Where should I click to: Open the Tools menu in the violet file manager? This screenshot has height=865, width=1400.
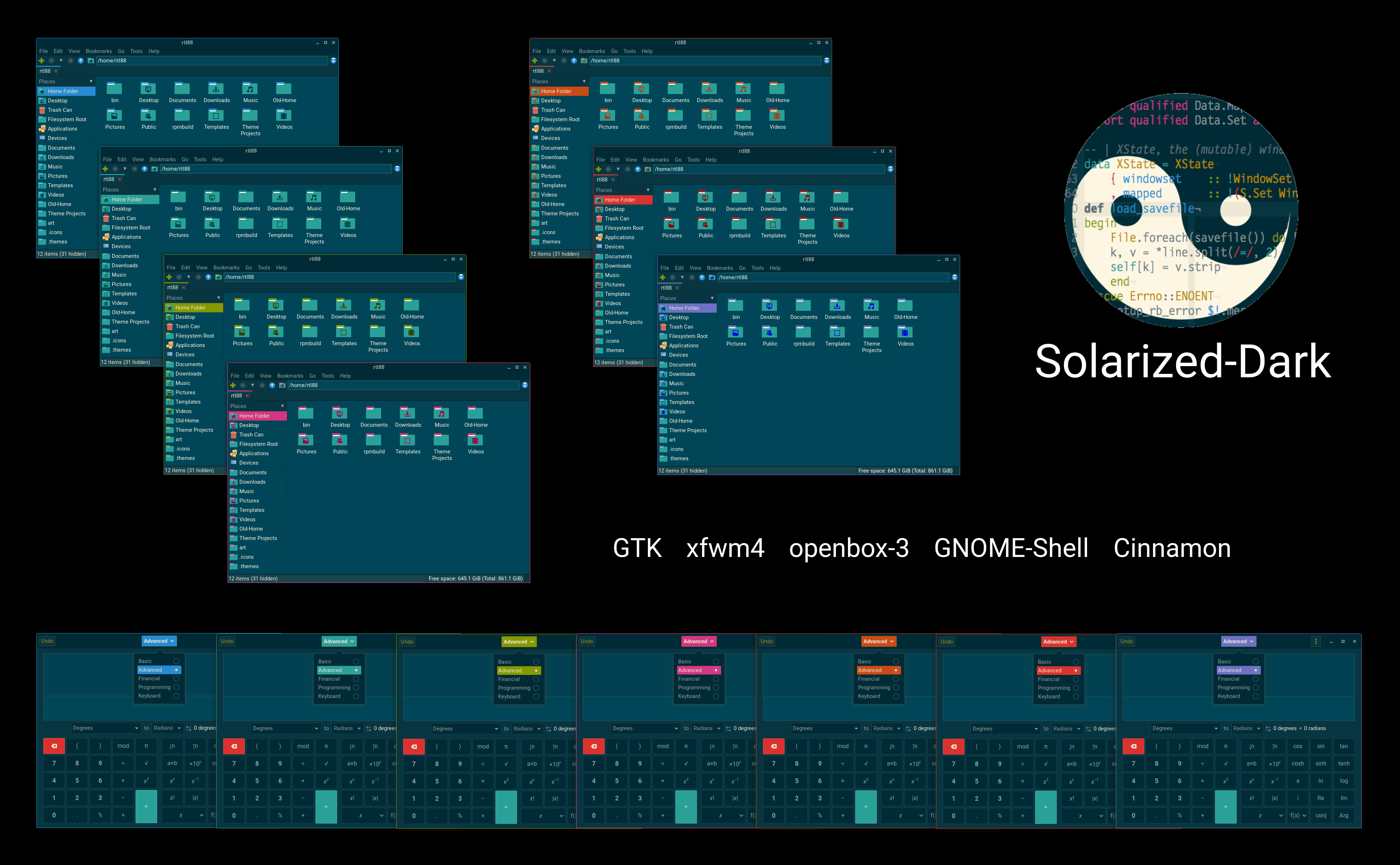(x=758, y=268)
